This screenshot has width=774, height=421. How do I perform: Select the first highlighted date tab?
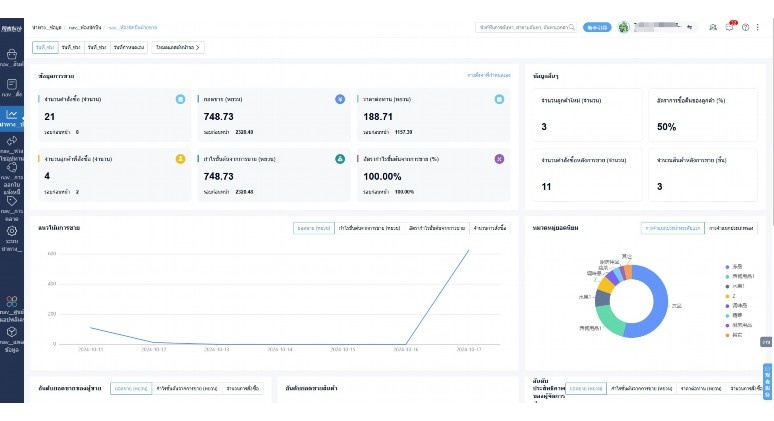coord(45,47)
